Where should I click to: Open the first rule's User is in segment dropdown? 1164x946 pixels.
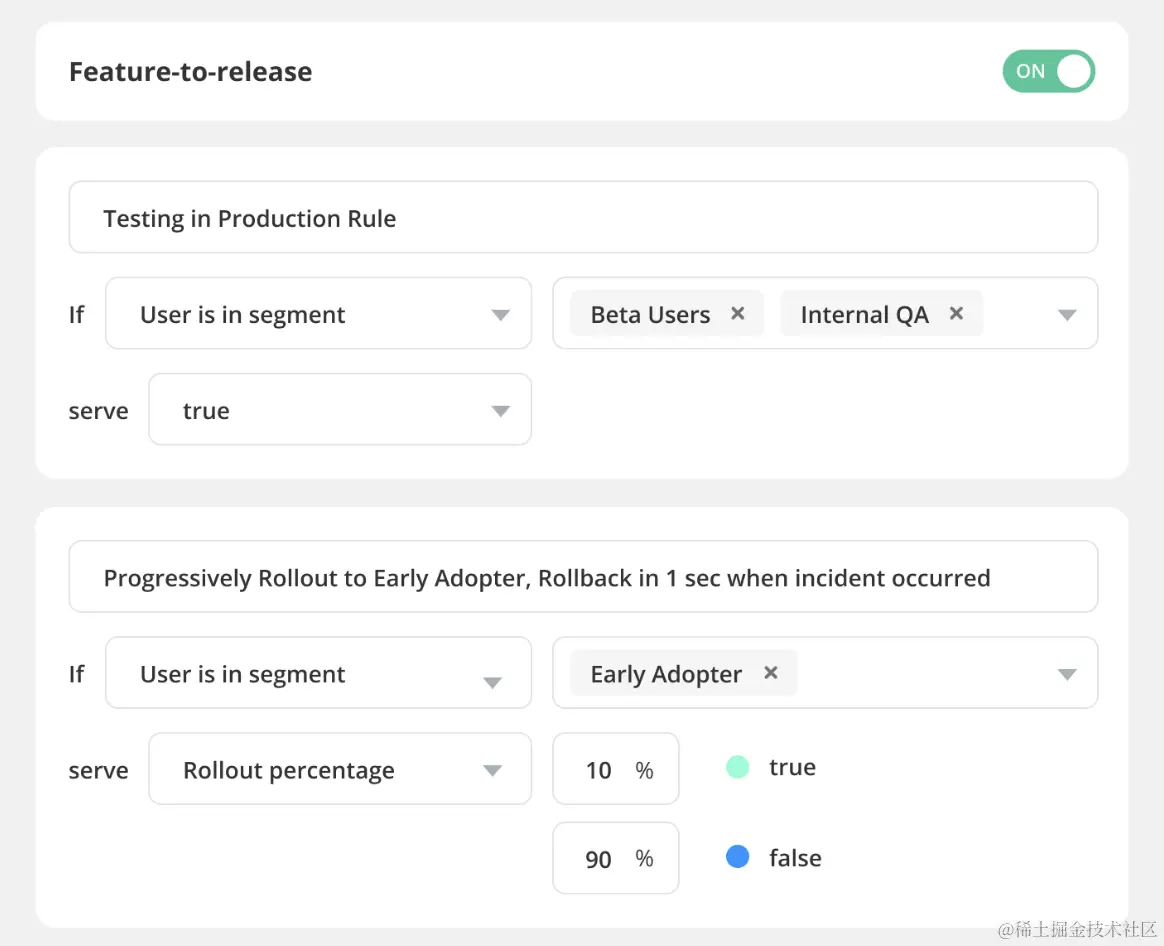(x=318, y=314)
